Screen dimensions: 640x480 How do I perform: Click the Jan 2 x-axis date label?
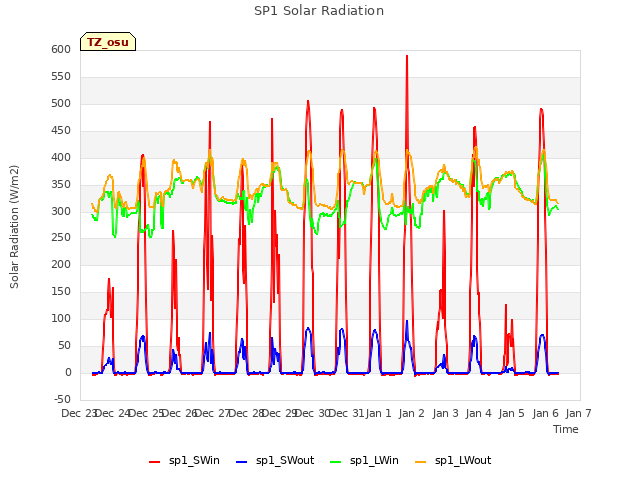click(412, 413)
